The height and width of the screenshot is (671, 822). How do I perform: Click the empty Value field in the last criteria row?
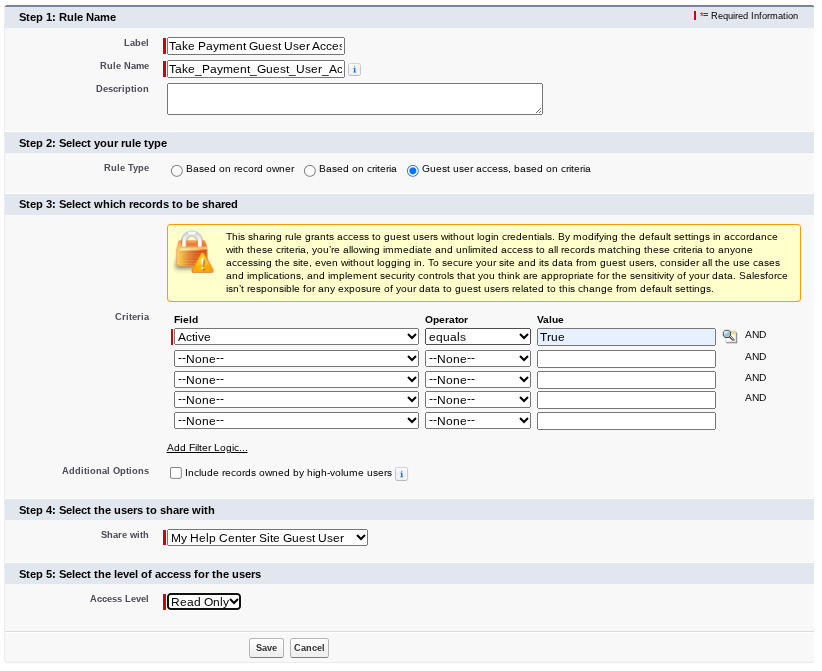(x=626, y=421)
